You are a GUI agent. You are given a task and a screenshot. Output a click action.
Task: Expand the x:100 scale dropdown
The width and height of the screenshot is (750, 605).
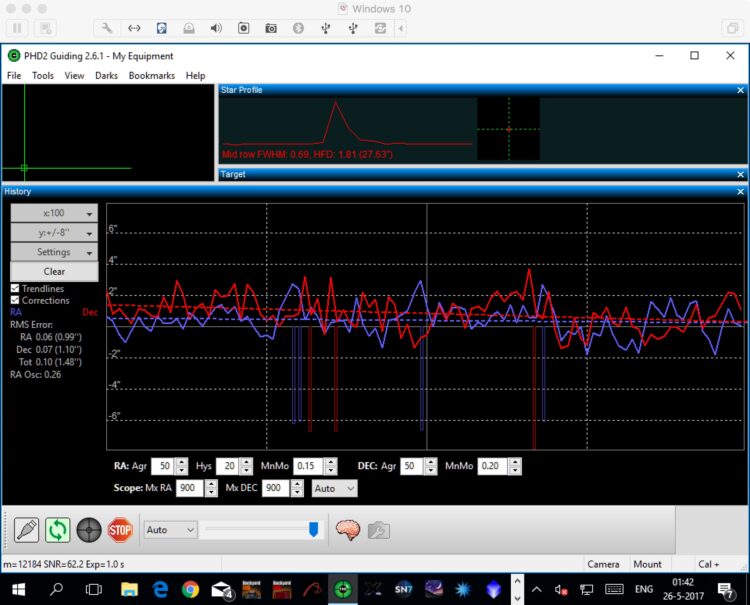coord(54,213)
